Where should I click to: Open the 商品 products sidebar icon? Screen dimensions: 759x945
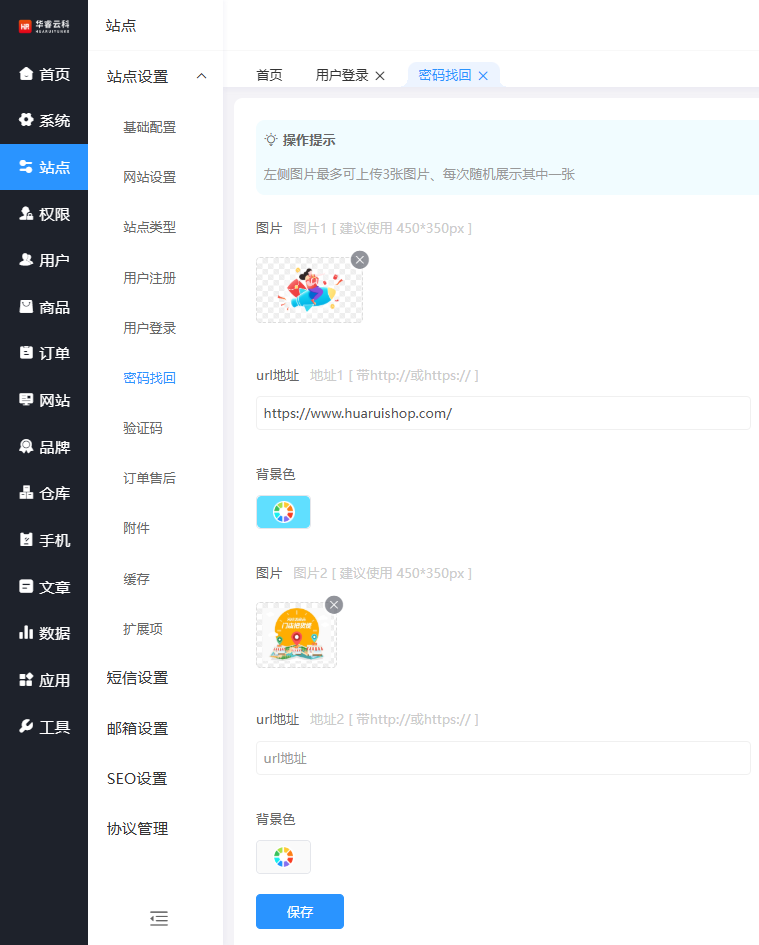(x=27, y=307)
